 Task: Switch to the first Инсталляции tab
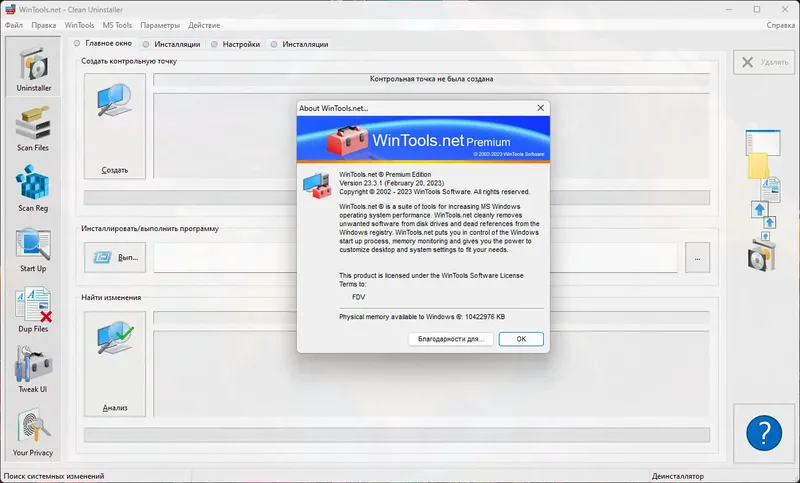(171, 44)
